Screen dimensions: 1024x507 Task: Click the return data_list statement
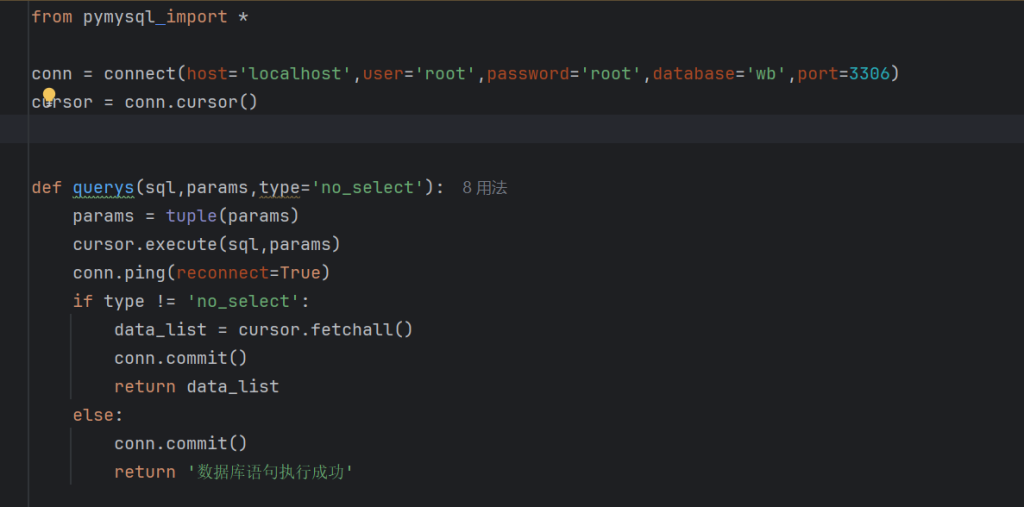tap(196, 386)
